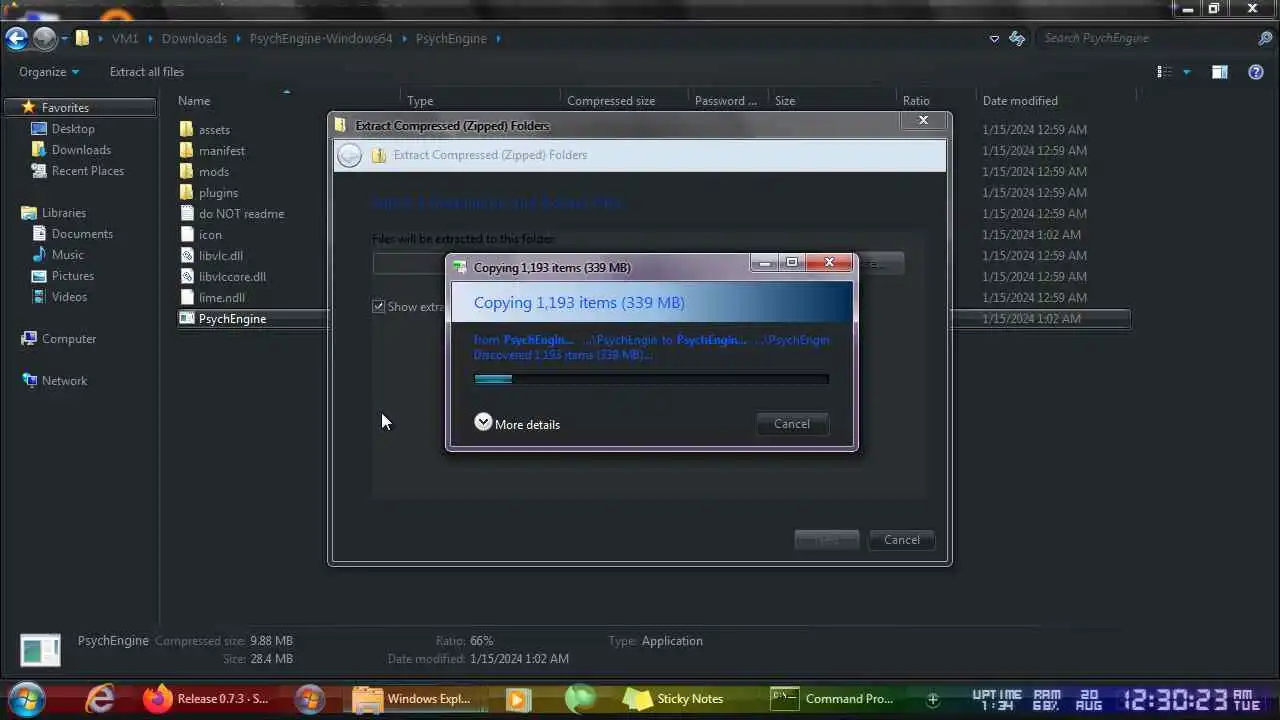The width and height of the screenshot is (1280, 720).
Task: Select the mods folder icon
Action: [x=187, y=171]
